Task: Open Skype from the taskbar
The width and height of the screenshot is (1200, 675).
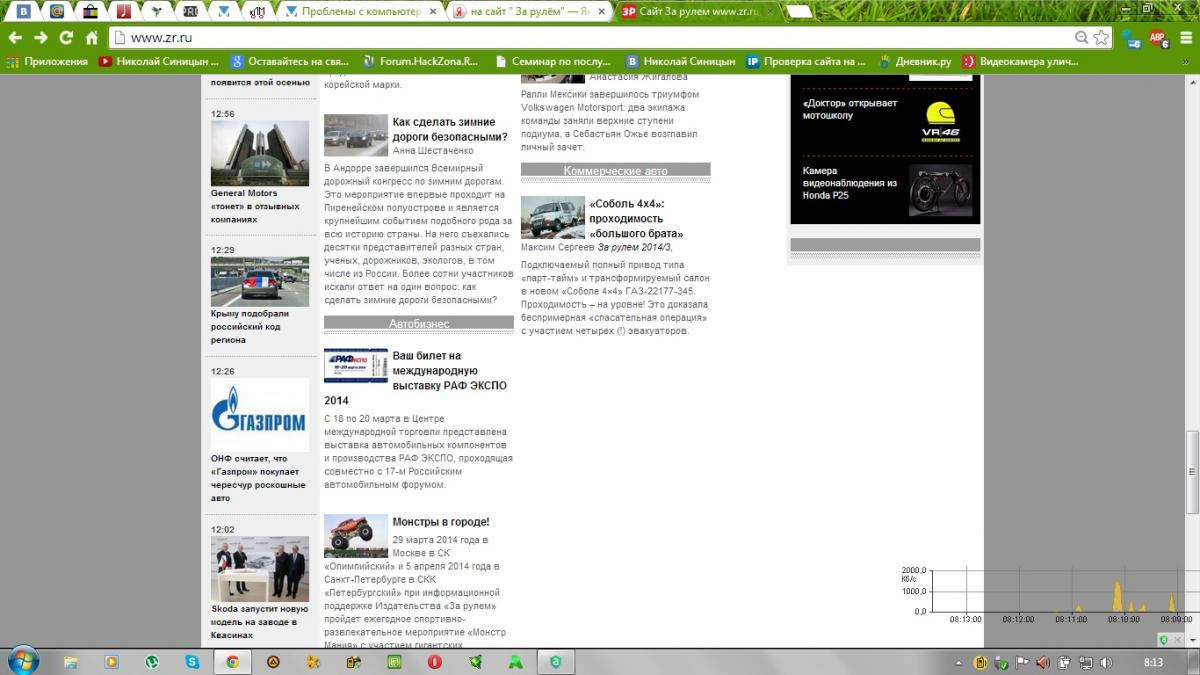Action: (192, 661)
